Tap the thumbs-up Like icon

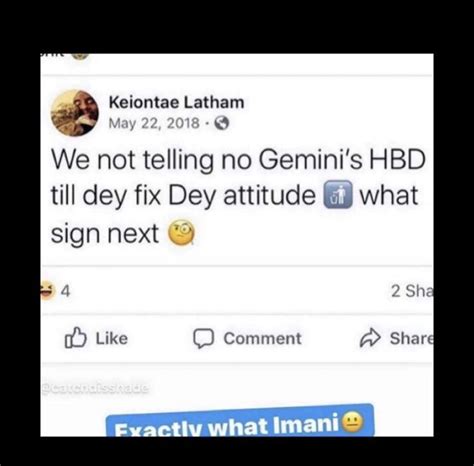[x=75, y=338]
